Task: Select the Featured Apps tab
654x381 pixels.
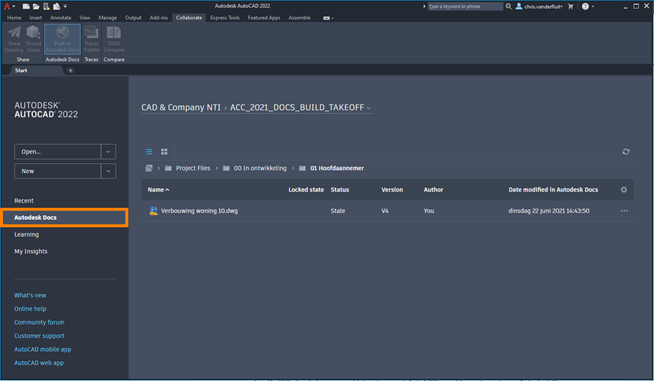Action: [x=264, y=18]
